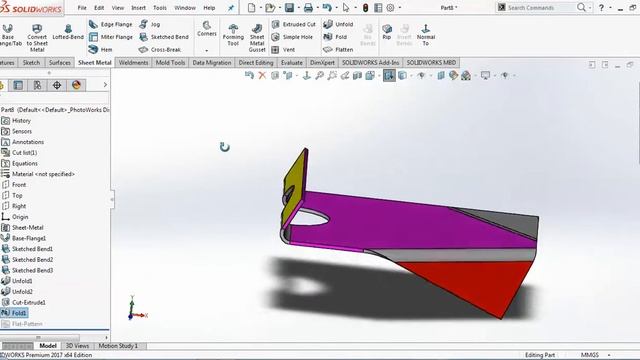Select the Base-Flange1 feature
Viewport: 640px width, 360px height.
[x=24, y=238]
